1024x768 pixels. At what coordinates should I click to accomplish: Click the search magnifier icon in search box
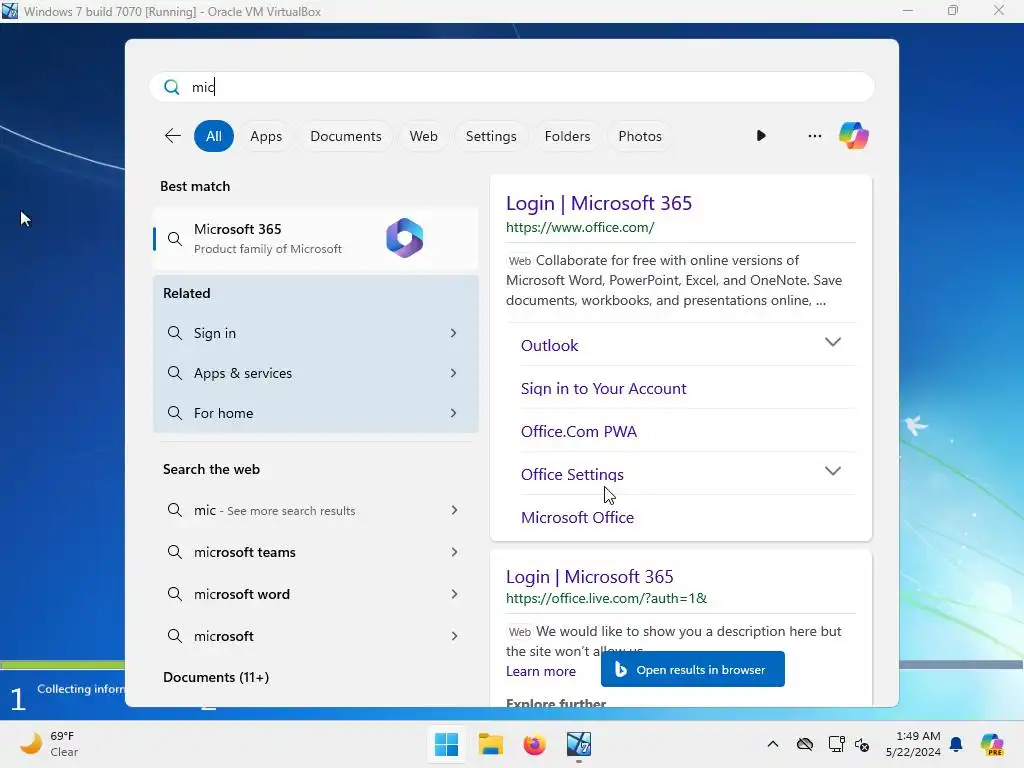pos(172,87)
